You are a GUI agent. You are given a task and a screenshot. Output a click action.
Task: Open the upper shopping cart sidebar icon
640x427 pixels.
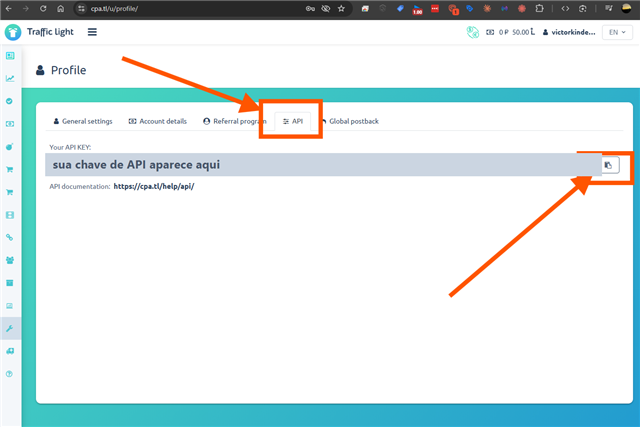coord(10,169)
